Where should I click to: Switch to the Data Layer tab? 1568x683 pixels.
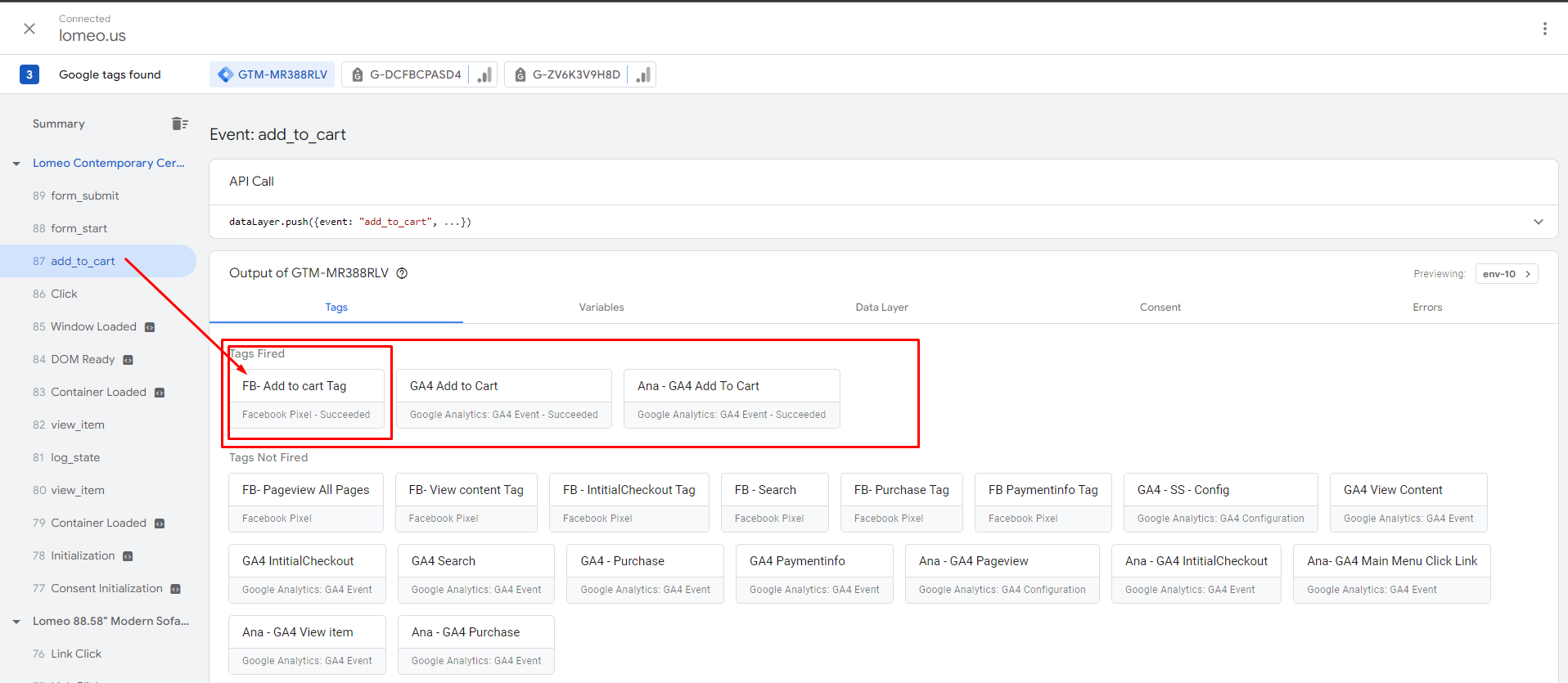pyautogui.click(x=881, y=308)
